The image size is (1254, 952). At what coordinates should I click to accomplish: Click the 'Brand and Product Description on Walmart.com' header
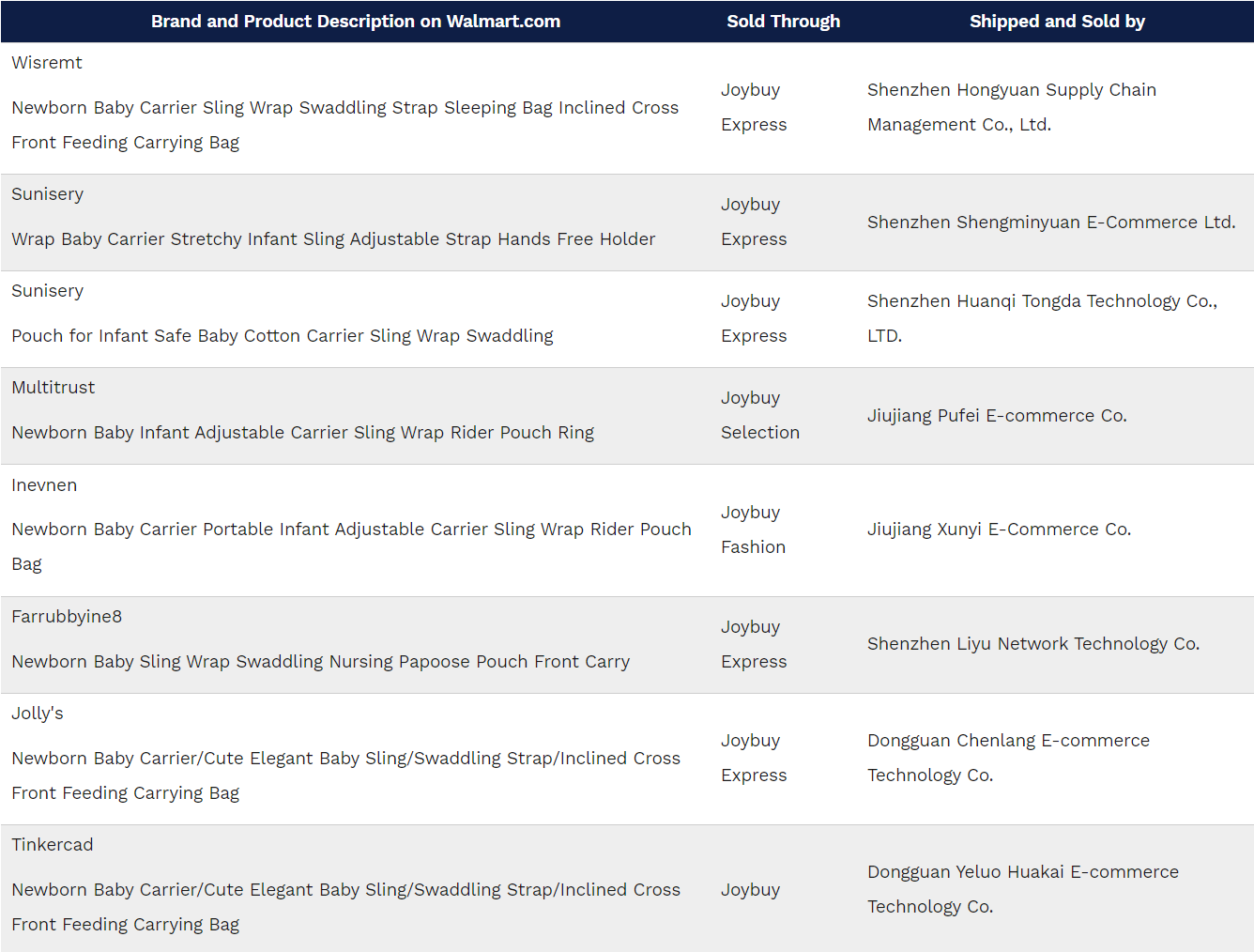356,22
